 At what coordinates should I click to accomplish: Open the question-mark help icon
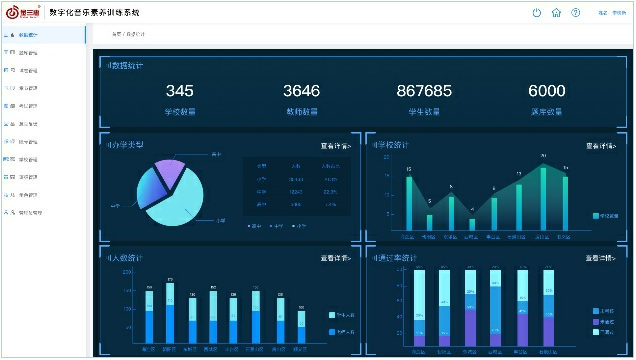pyautogui.click(x=576, y=13)
